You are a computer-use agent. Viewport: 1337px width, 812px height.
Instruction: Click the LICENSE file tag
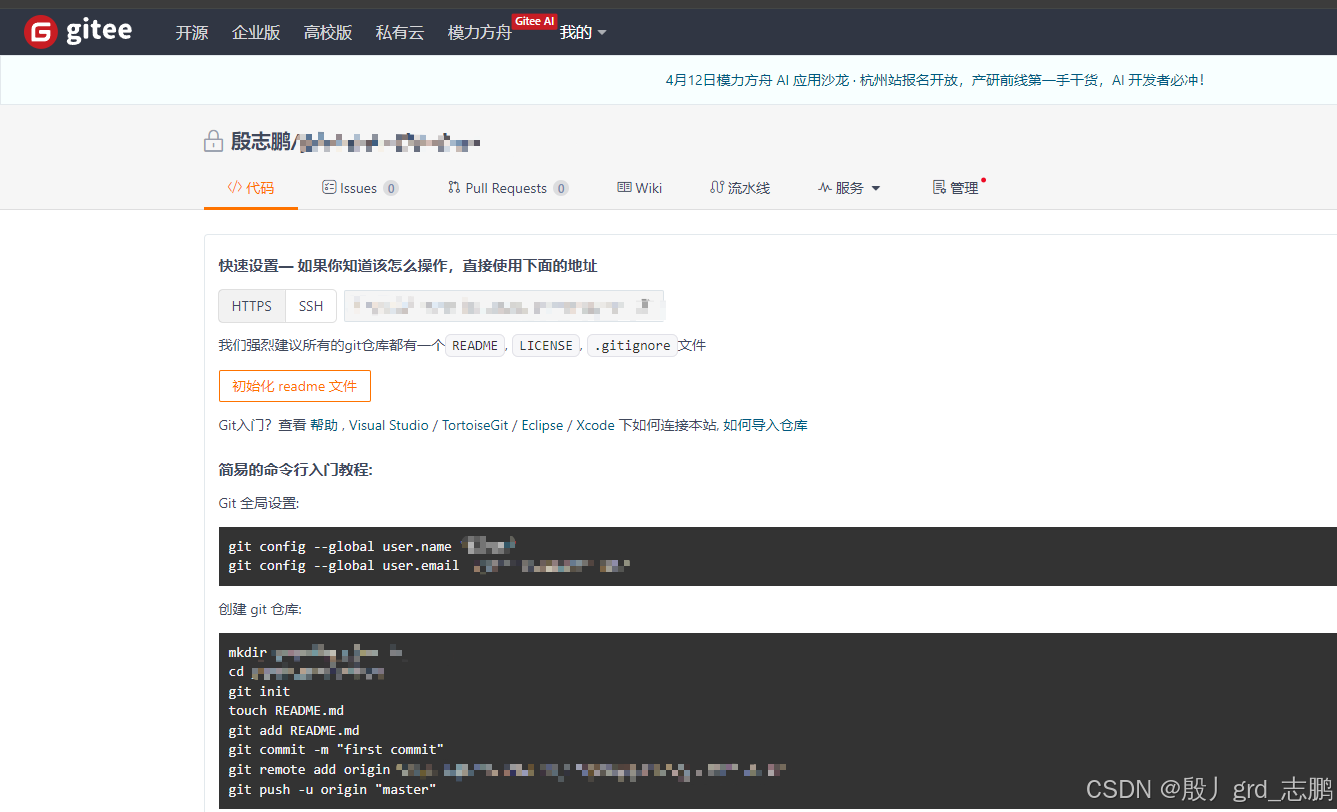546,346
